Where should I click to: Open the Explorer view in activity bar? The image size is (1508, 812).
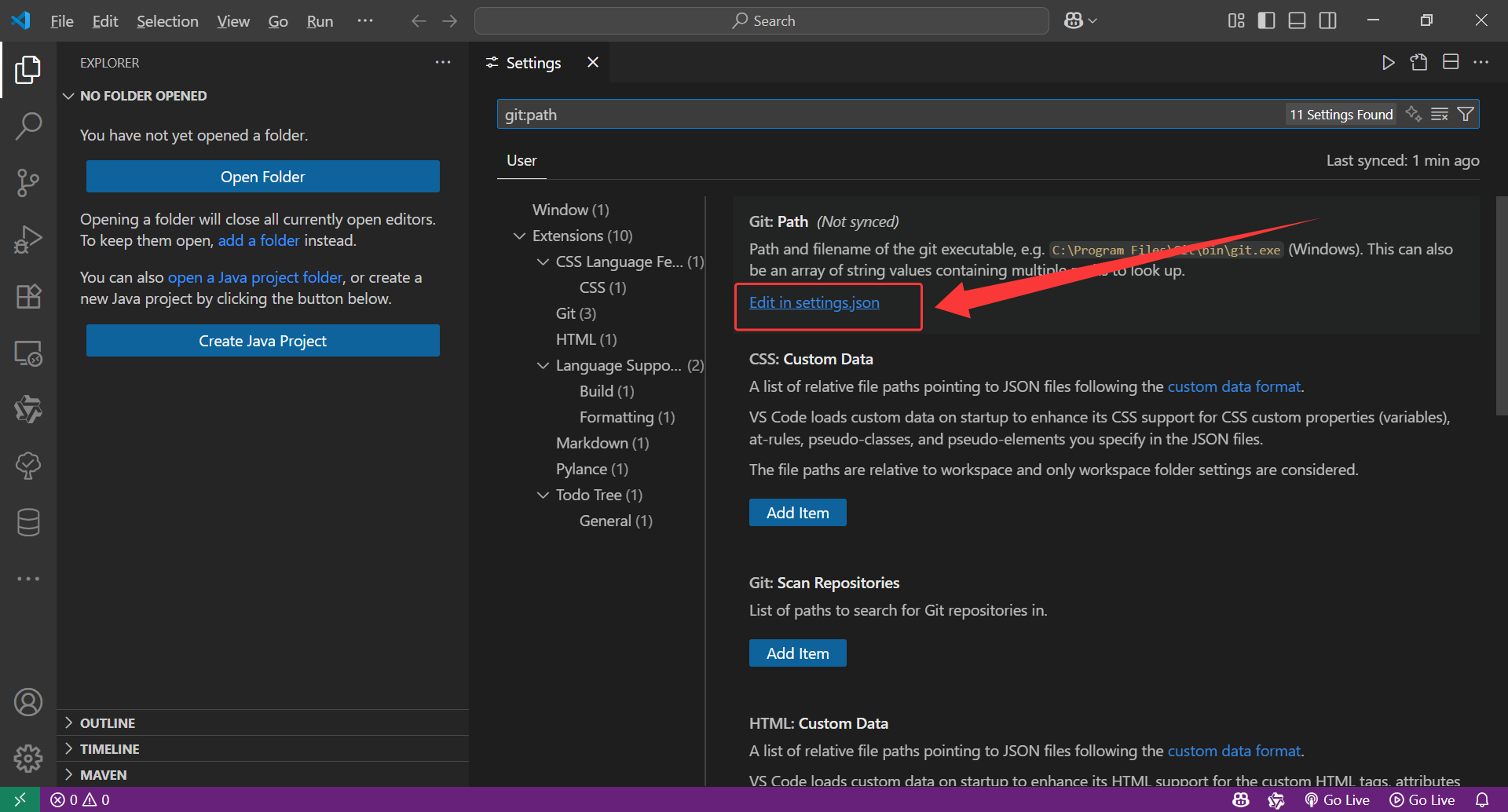click(x=28, y=69)
